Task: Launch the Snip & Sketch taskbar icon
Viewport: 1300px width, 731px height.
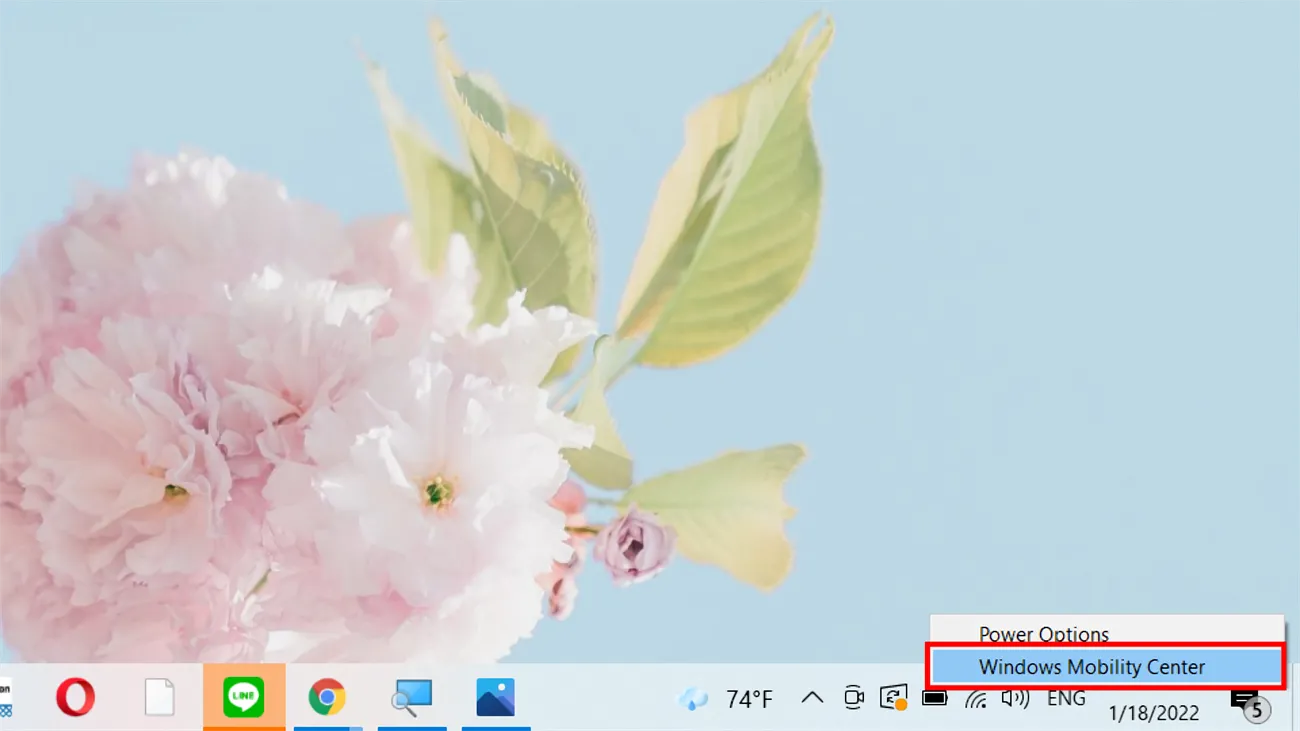Action: click(x=413, y=698)
